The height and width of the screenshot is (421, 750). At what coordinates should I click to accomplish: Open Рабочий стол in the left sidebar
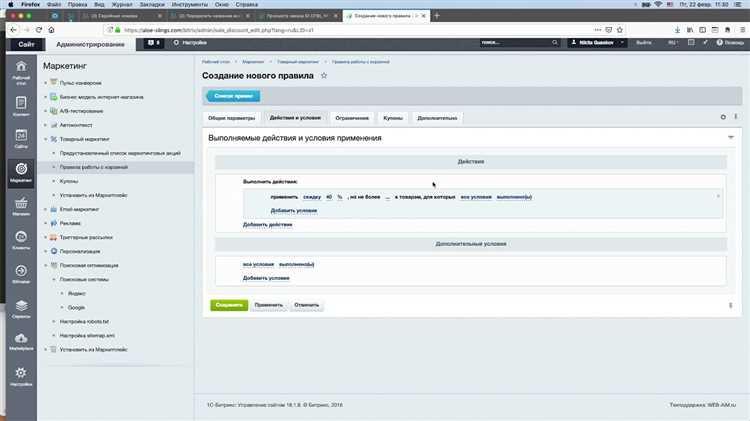(x=21, y=73)
